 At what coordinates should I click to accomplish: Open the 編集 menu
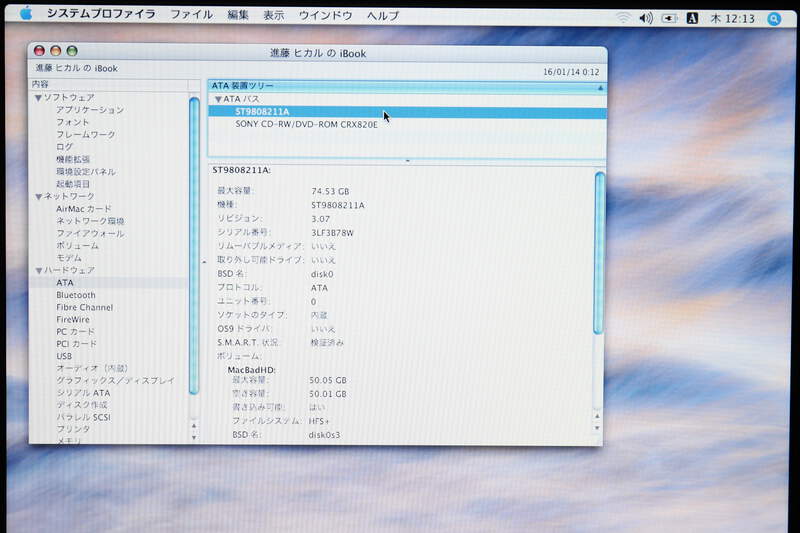pyautogui.click(x=238, y=15)
